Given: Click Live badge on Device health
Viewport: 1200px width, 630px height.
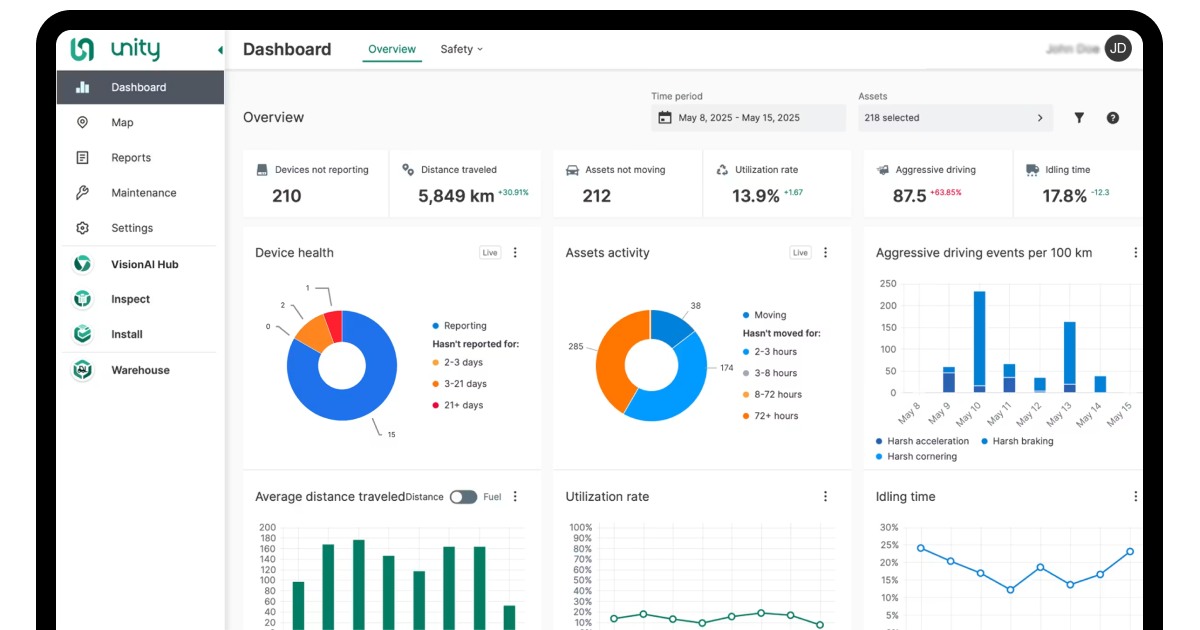Looking at the screenshot, I should 490,253.
